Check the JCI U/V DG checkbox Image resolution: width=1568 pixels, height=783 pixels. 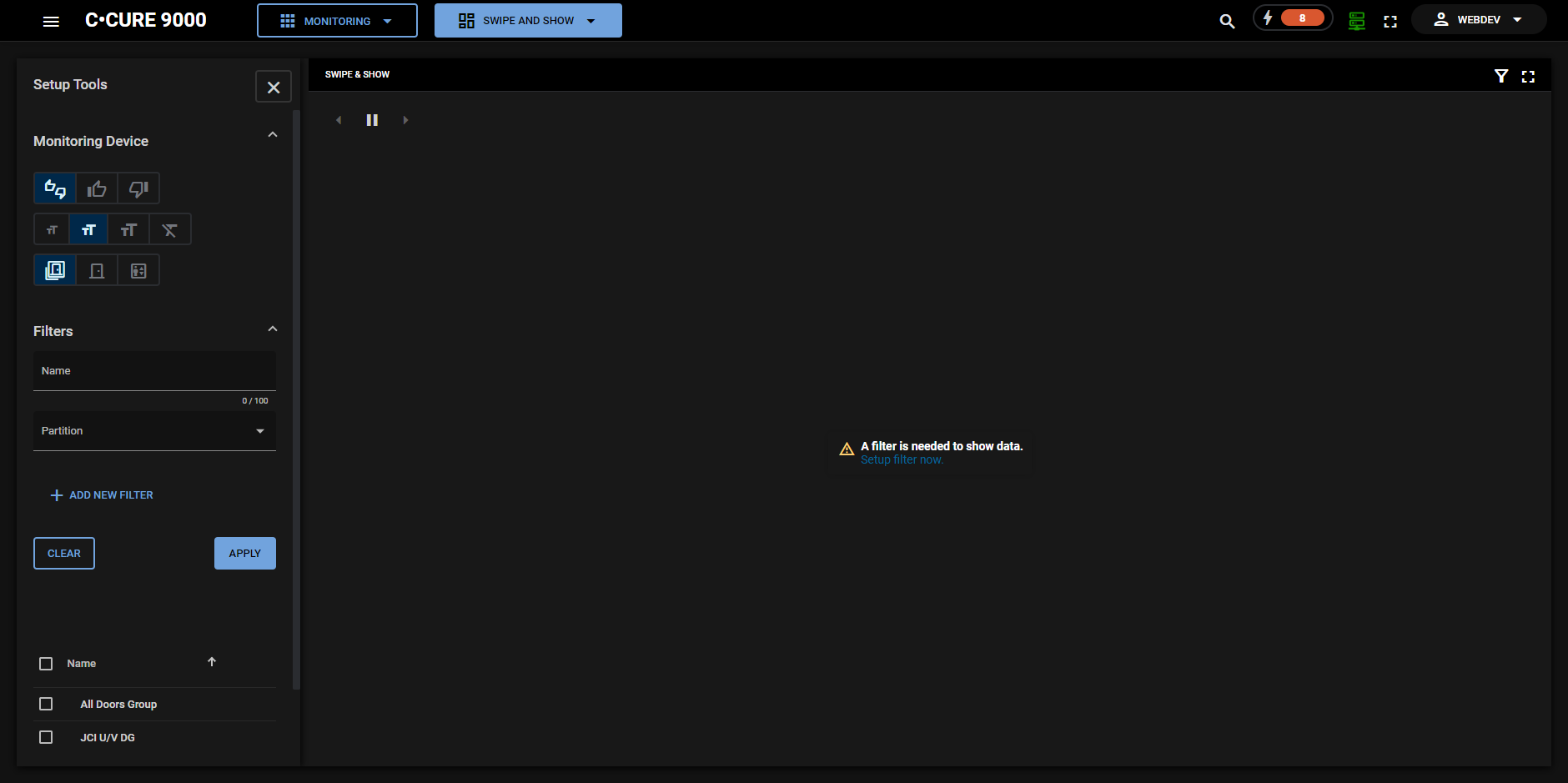[46, 737]
